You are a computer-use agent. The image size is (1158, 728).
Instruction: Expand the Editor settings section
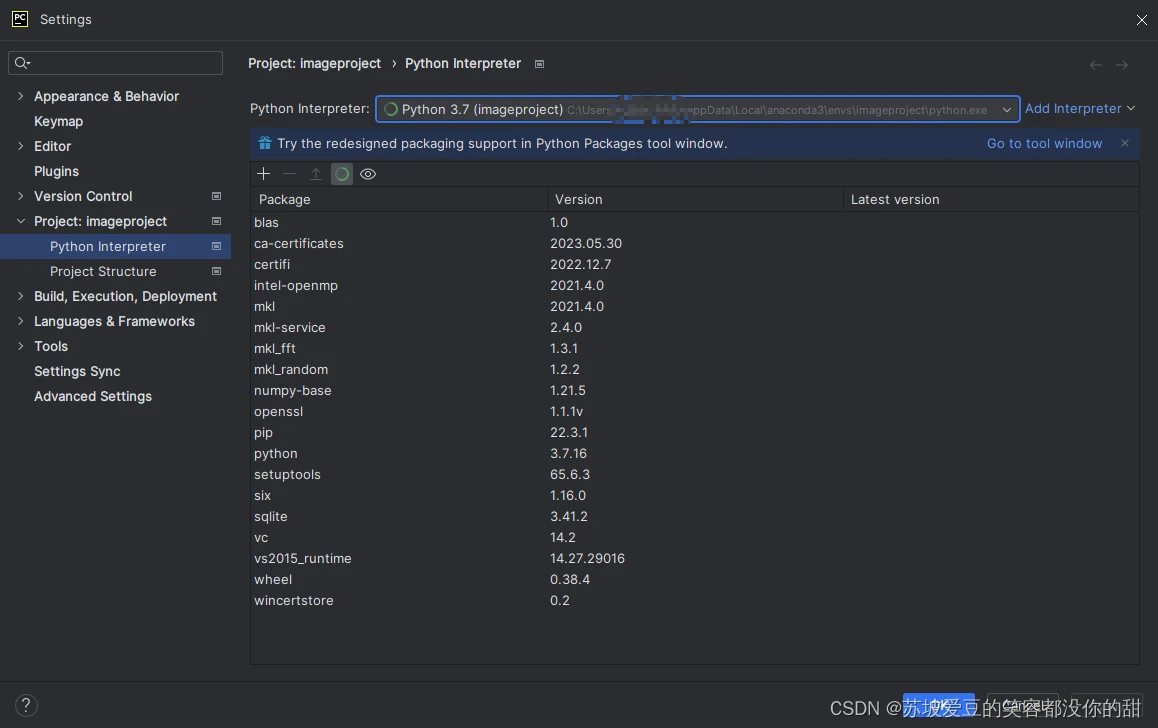pos(21,146)
